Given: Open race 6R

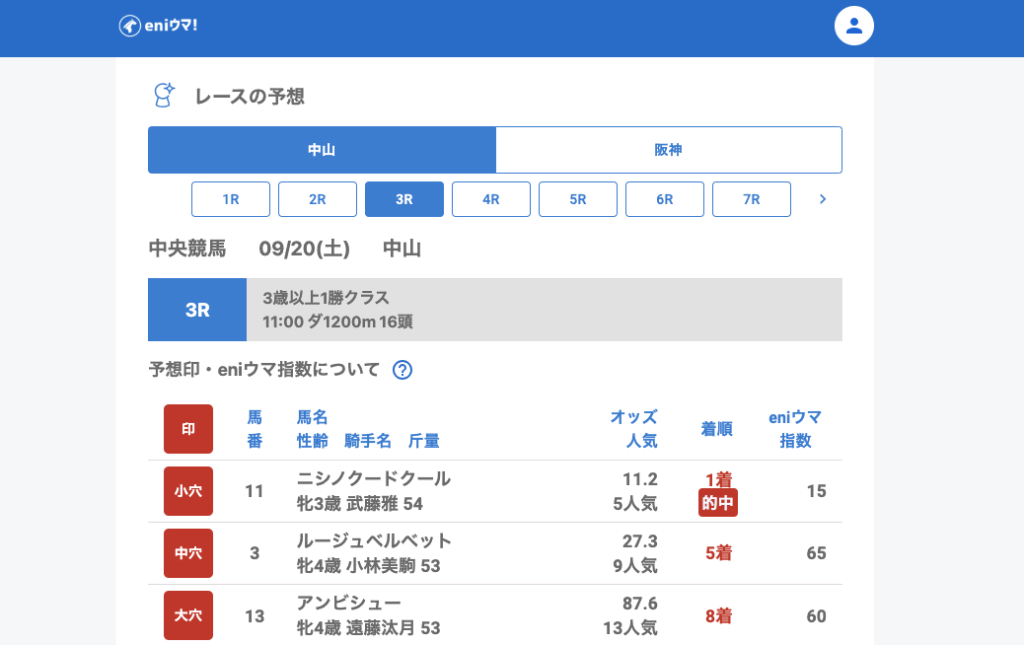Looking at the screenshot, I should (x=665, y=199).
